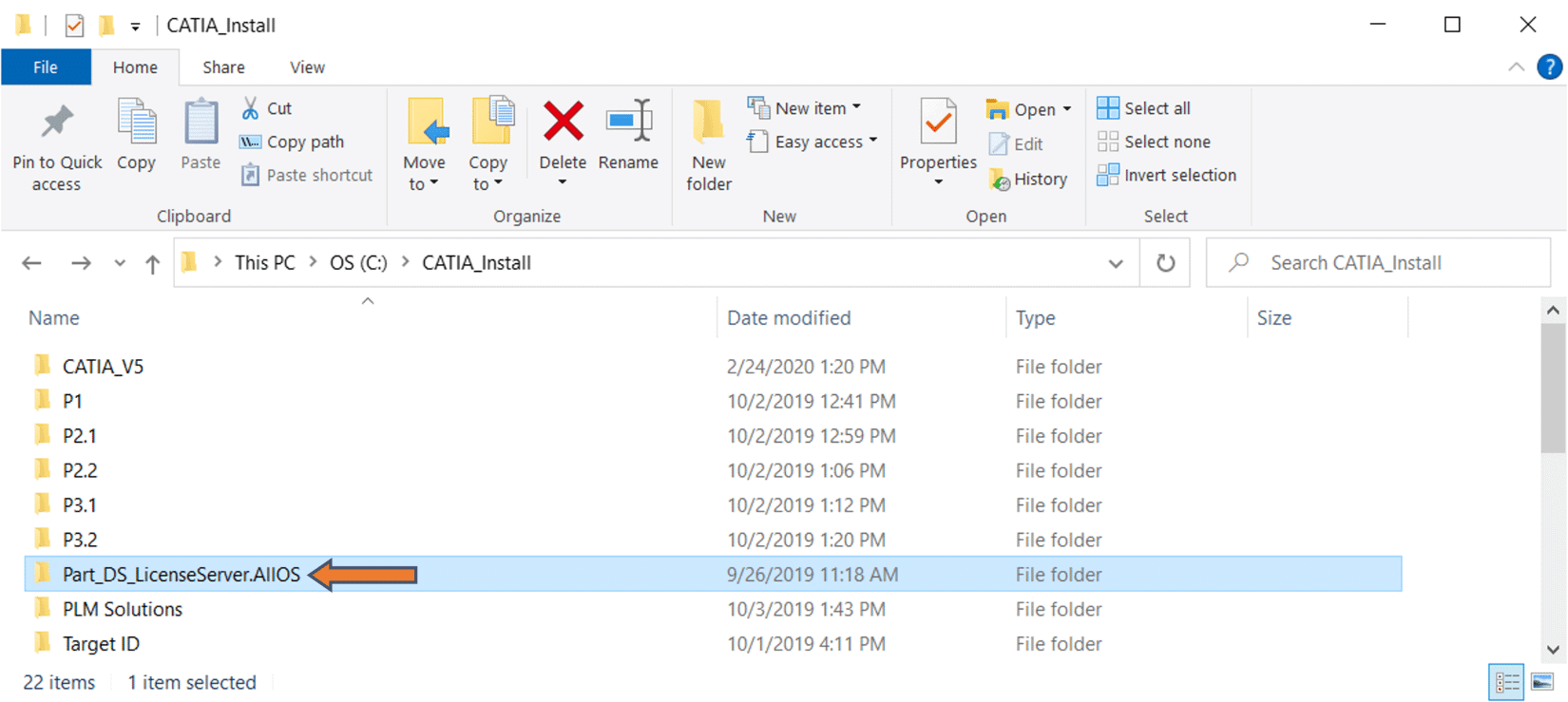Collapse the ribbon with the chevron
The image size is (1568, 702).
click(1516, 67)
